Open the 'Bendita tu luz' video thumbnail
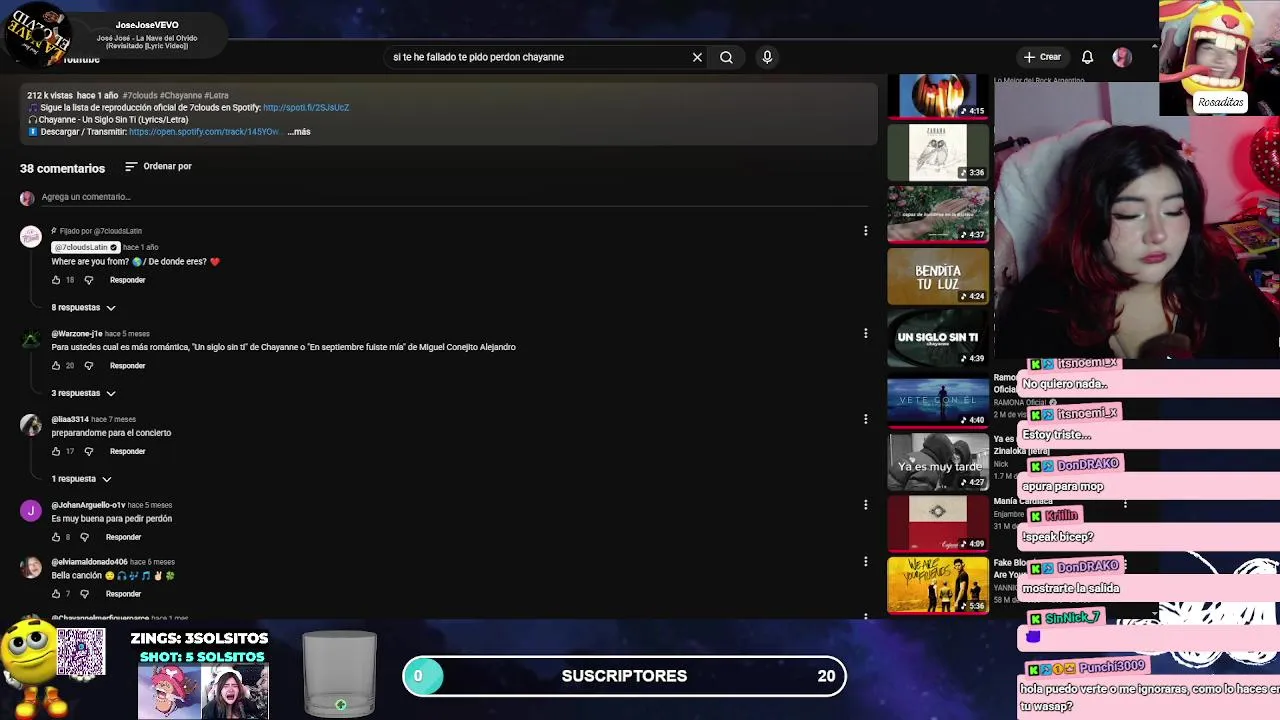Screen dimensions: 1280x720 tap(938, 276)
